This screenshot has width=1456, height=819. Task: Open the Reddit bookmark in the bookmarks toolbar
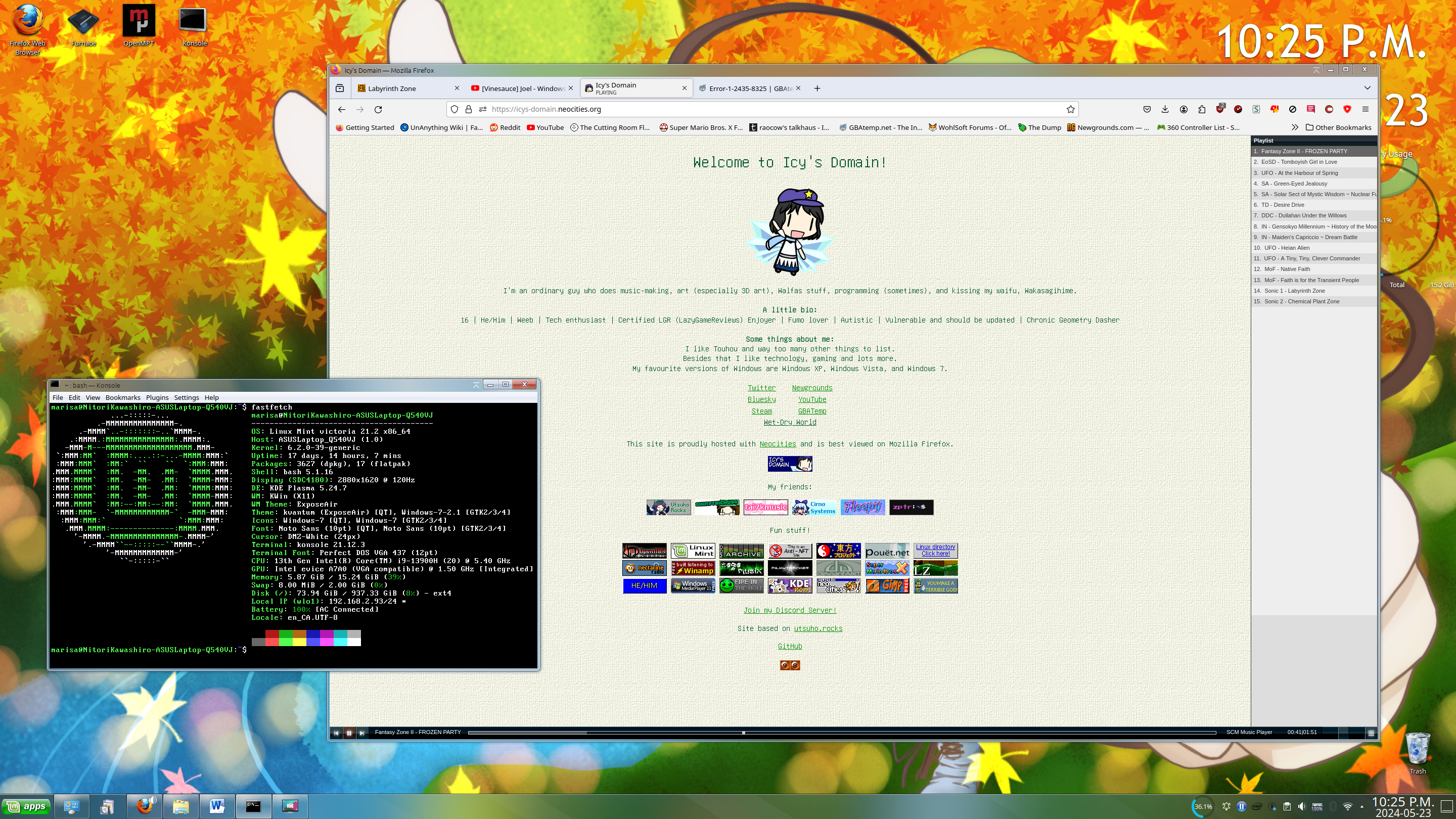tap(505, 127)
